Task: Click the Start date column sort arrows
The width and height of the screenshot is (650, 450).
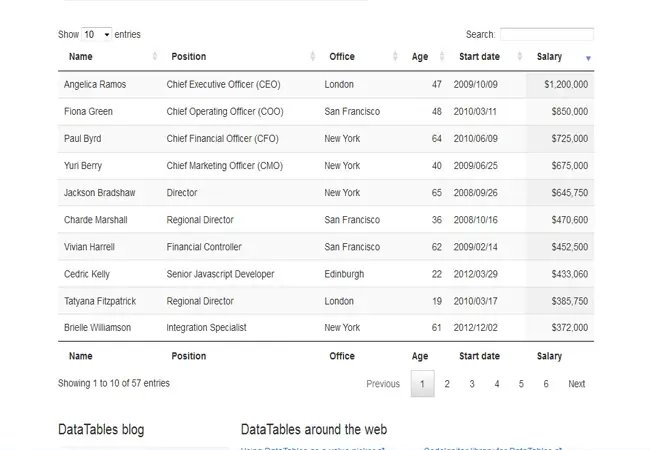Action: [x=519, y=56]
